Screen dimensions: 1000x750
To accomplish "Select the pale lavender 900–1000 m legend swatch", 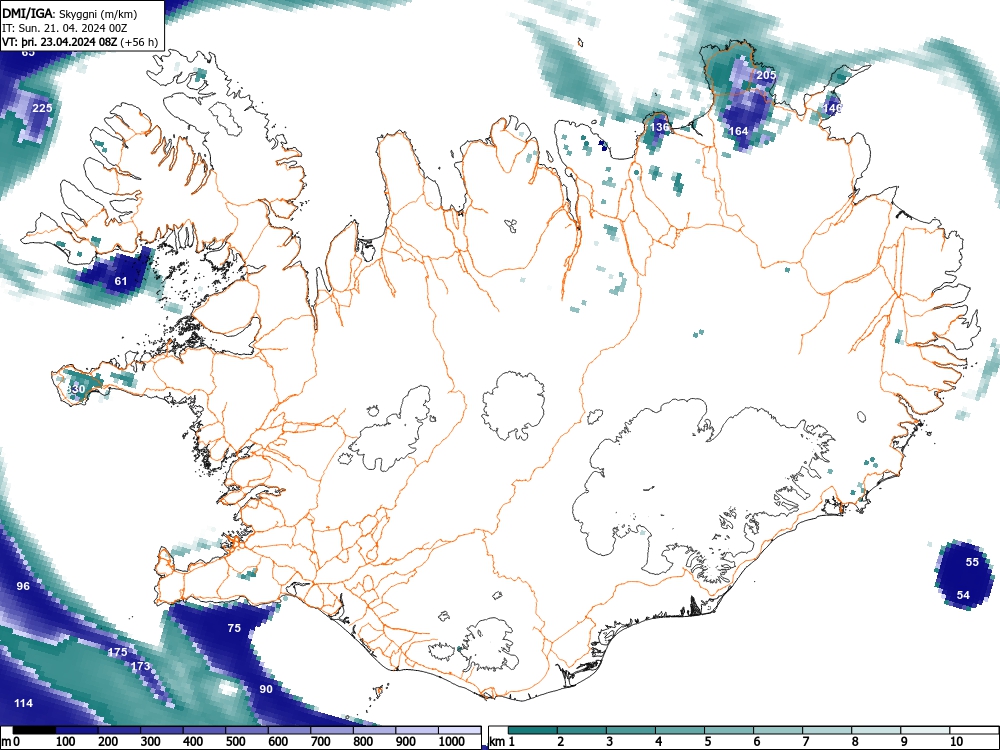I will coord(417,730).
